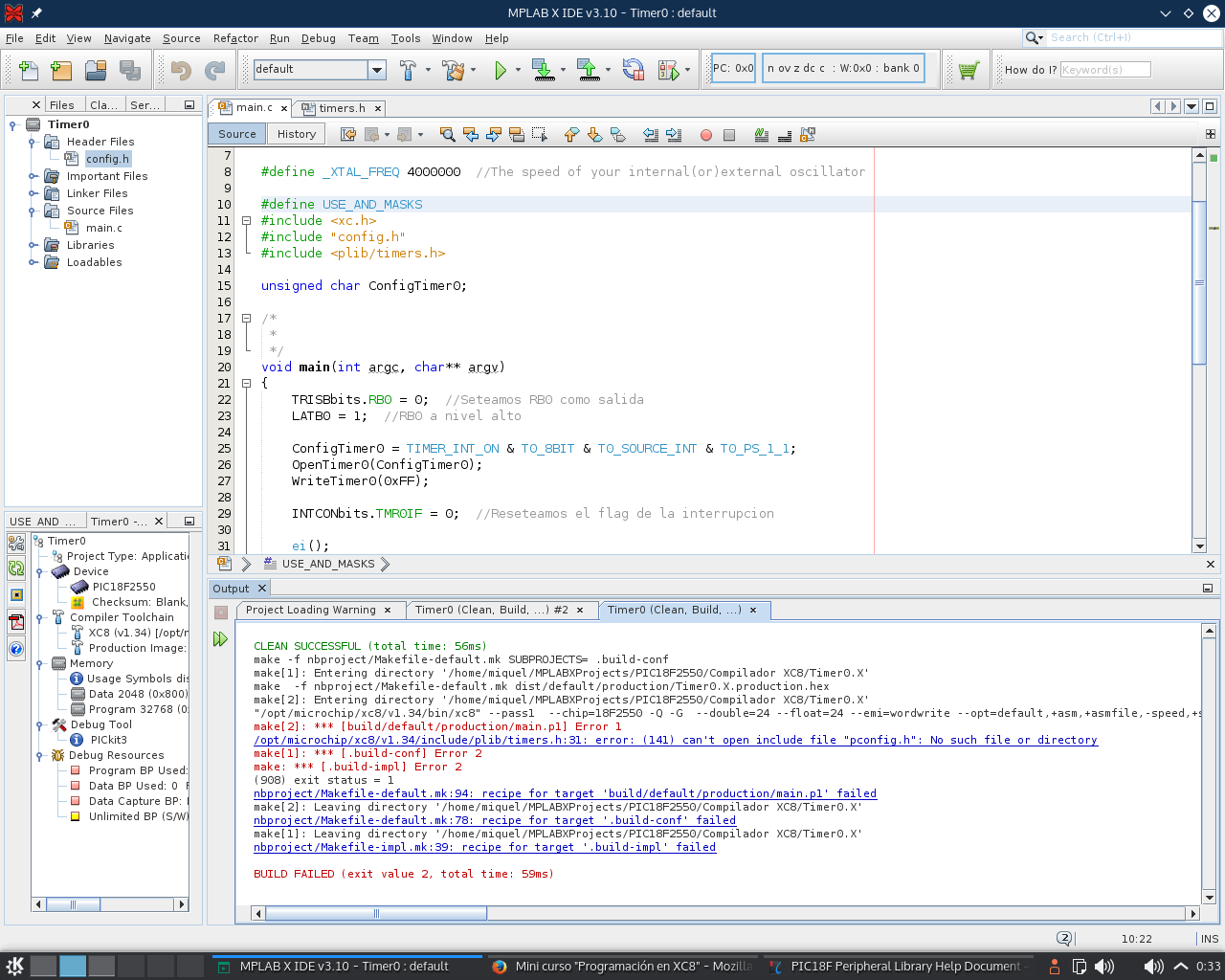Open the Makefile-default.mk:78 link
Screen dimensions: 1225x980
[495, 820]
